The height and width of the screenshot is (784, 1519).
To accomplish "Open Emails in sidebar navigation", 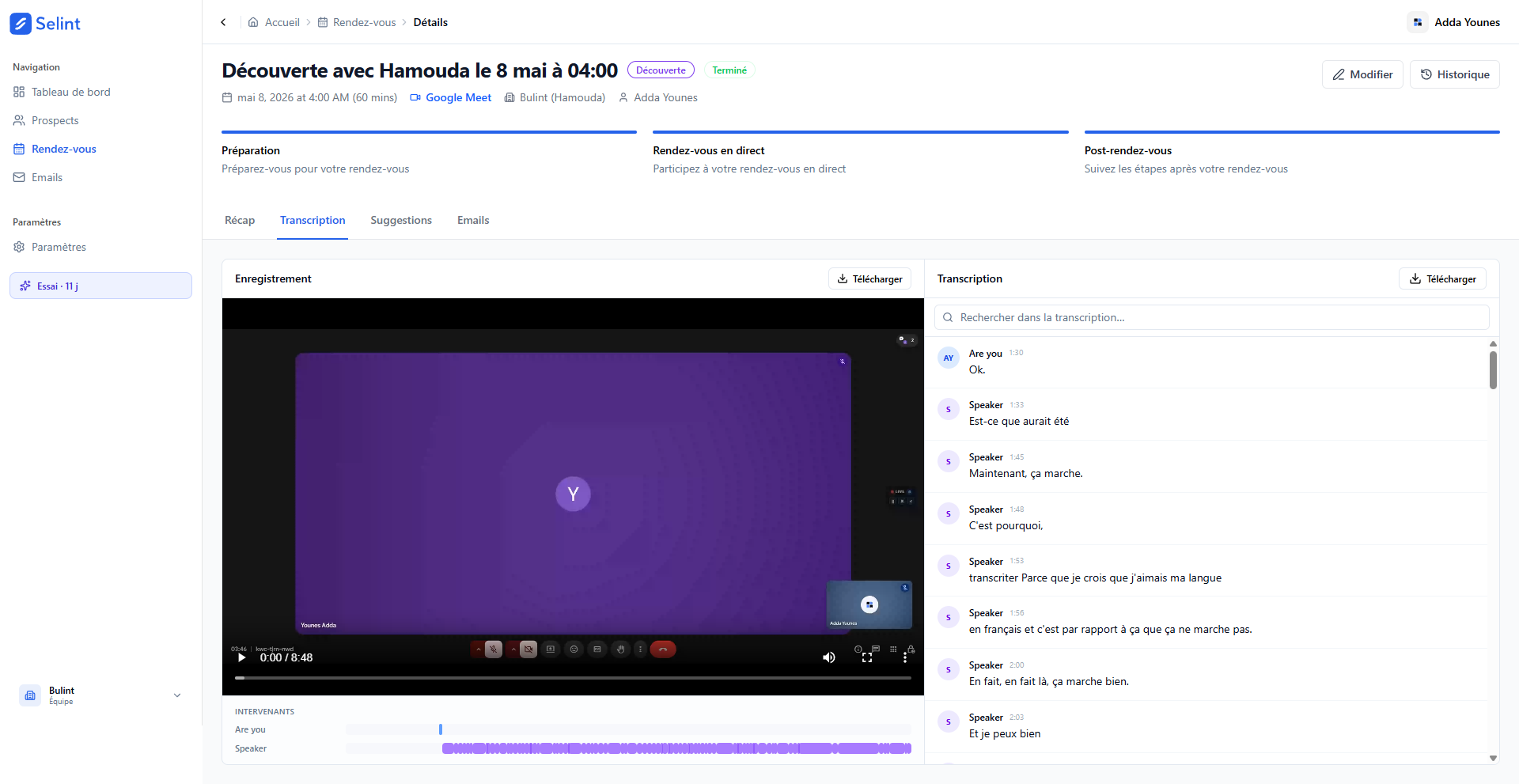I will click(x=101, y=177).
